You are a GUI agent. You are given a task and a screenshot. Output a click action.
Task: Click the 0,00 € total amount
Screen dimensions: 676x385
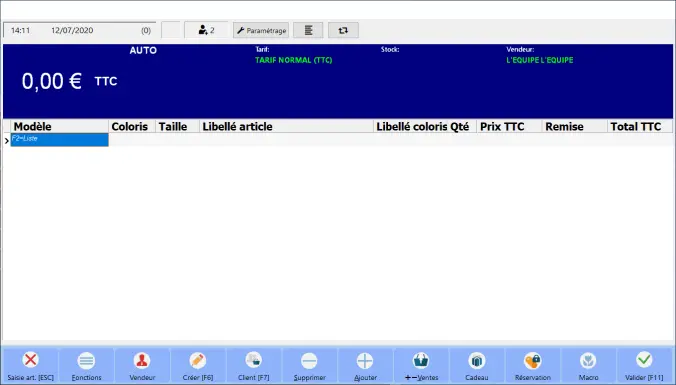click(x=51, y=81)
